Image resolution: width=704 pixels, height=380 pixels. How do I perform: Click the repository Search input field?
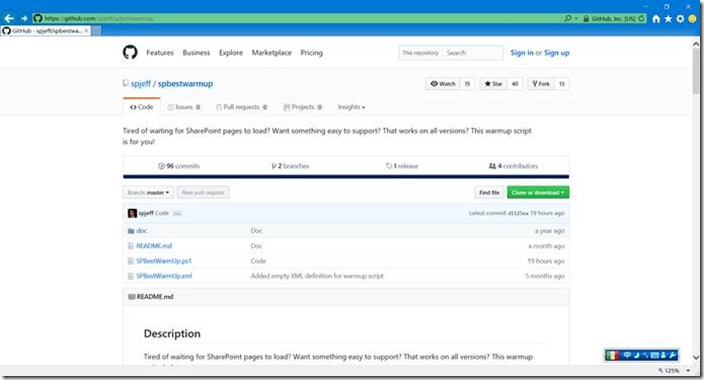pyautogui.click(x=473, y=53)
